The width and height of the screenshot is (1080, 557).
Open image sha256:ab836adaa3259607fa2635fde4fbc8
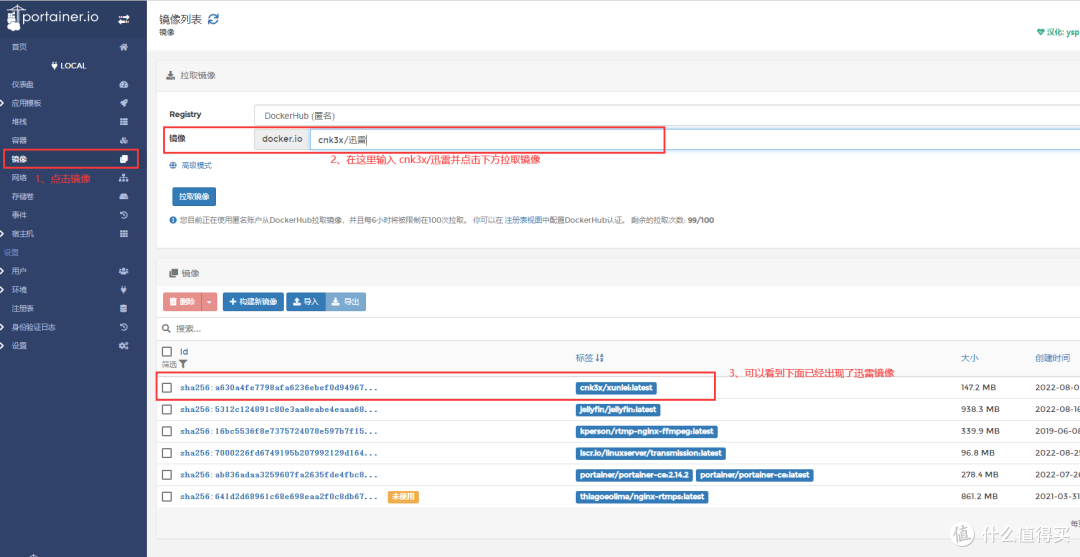[x=279, y=475]
